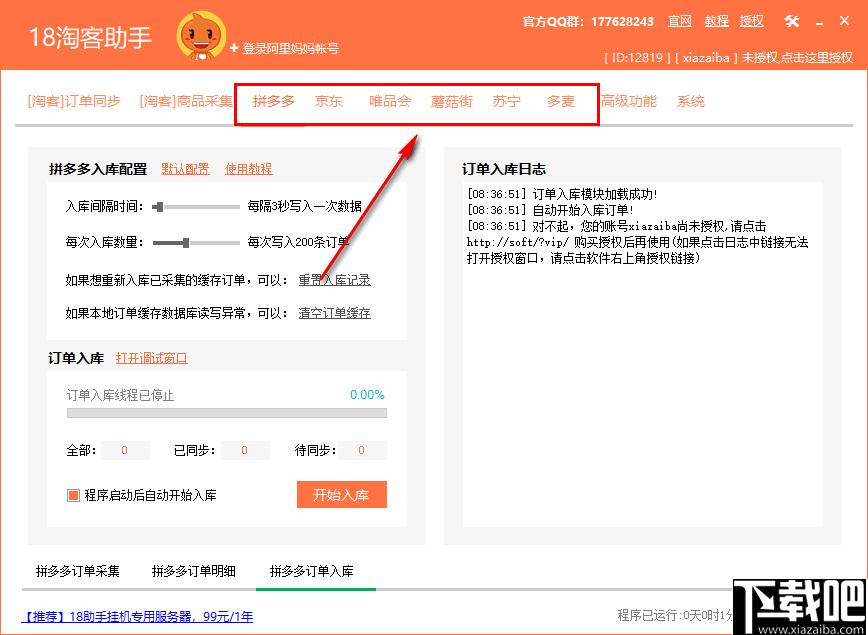Image resolution: width=868 pixels, height=635 pixels.
Task: Open the 18助手挂机专用服务器 recommendation link
Action: (x=137, y=616)
